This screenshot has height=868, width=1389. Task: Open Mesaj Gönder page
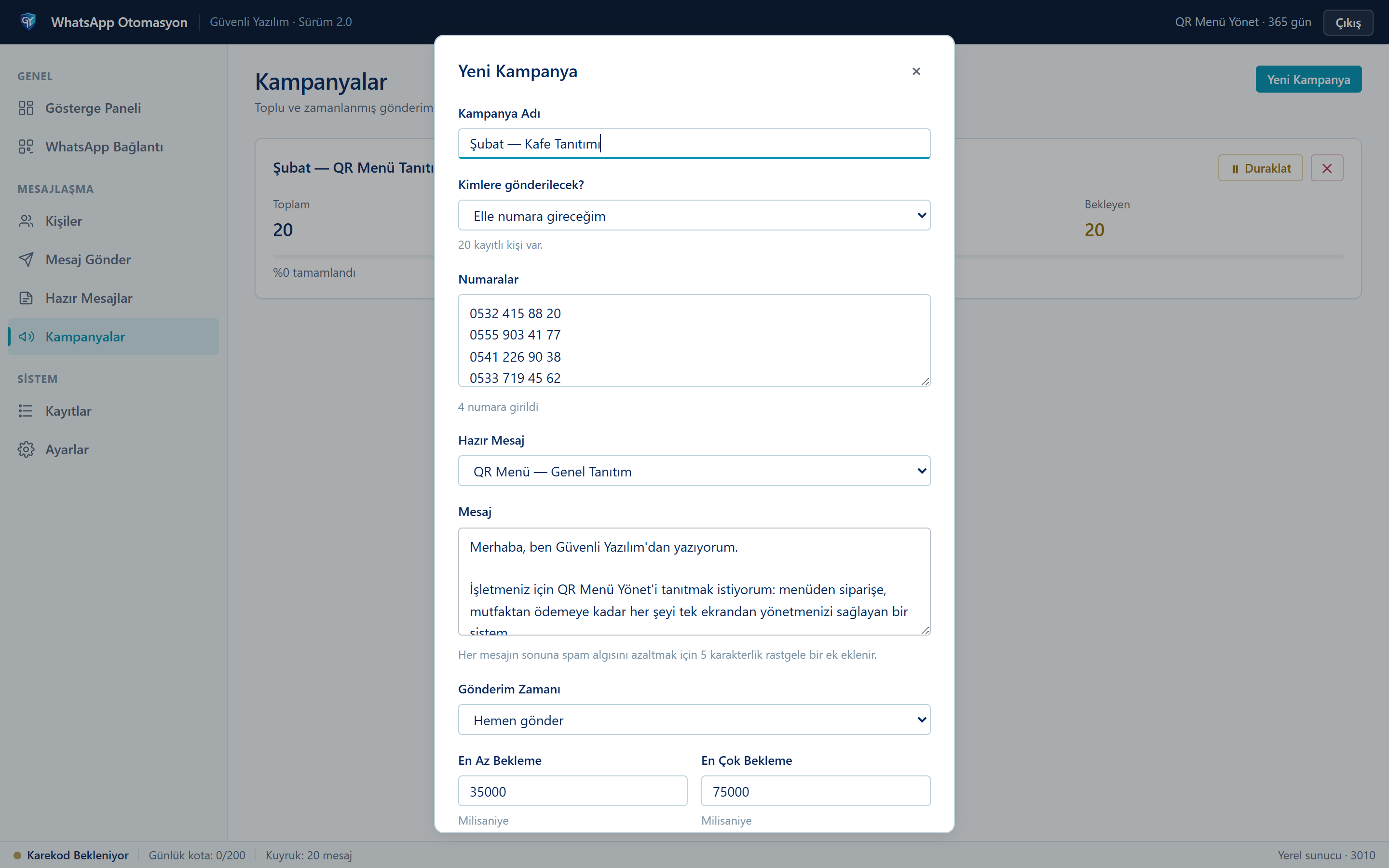pos(113,259)
